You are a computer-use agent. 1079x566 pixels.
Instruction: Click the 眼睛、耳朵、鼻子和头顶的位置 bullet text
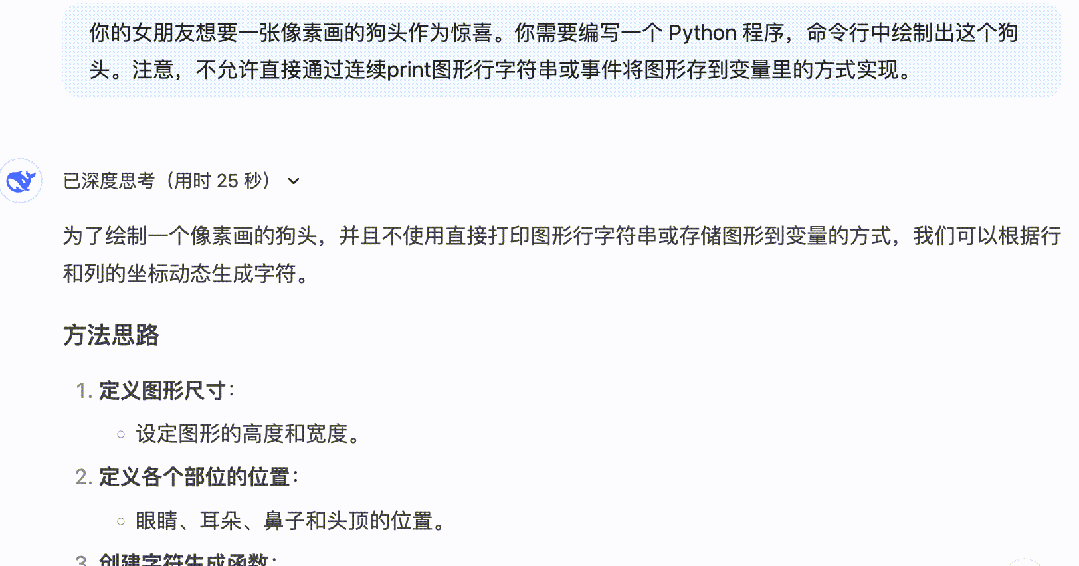(x=290, y=521)
